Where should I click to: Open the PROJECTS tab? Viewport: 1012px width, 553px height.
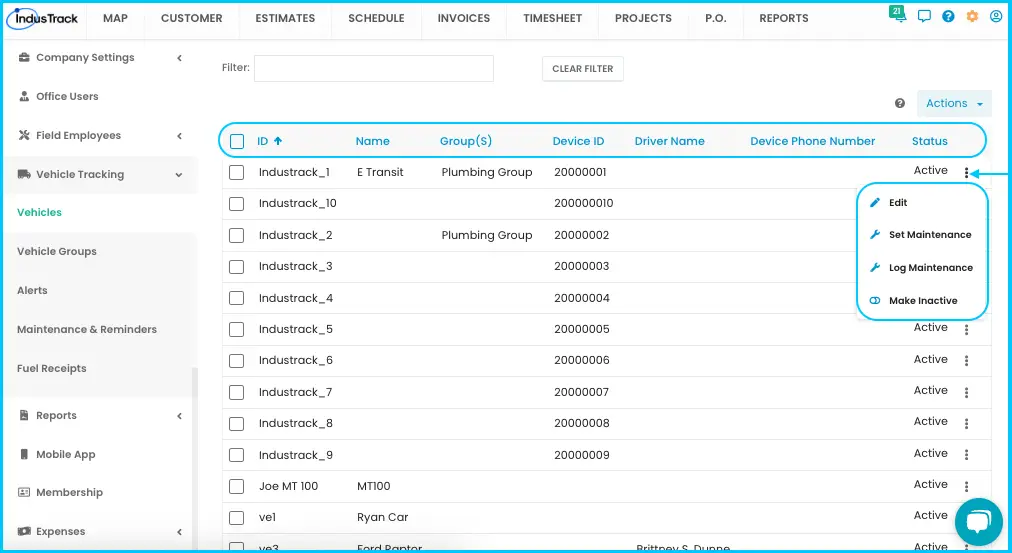(643, 19)
